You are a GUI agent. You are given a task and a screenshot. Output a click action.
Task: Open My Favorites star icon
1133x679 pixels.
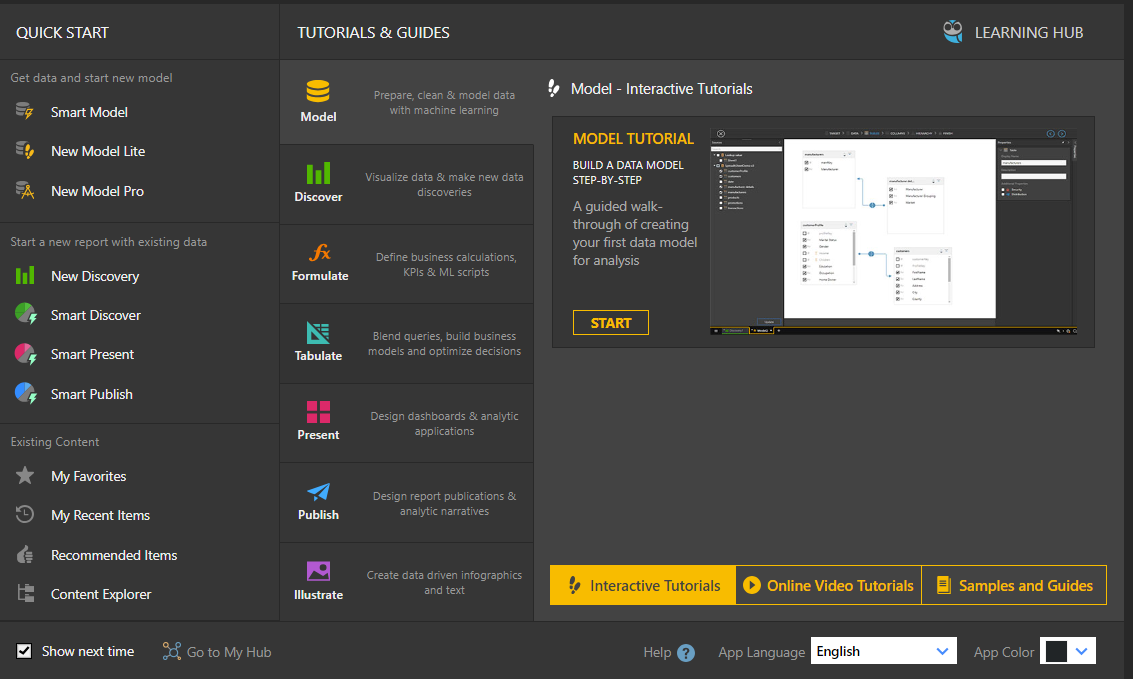click(25, 475)
